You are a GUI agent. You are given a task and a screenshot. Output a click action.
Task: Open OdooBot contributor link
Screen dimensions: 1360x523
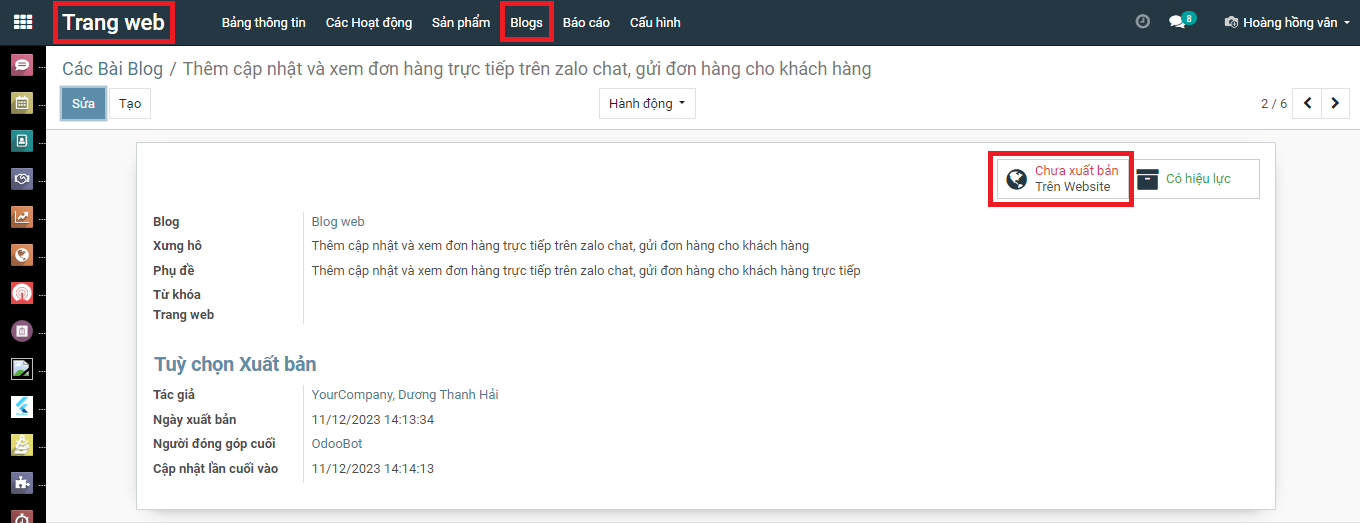tap(337, 444)
